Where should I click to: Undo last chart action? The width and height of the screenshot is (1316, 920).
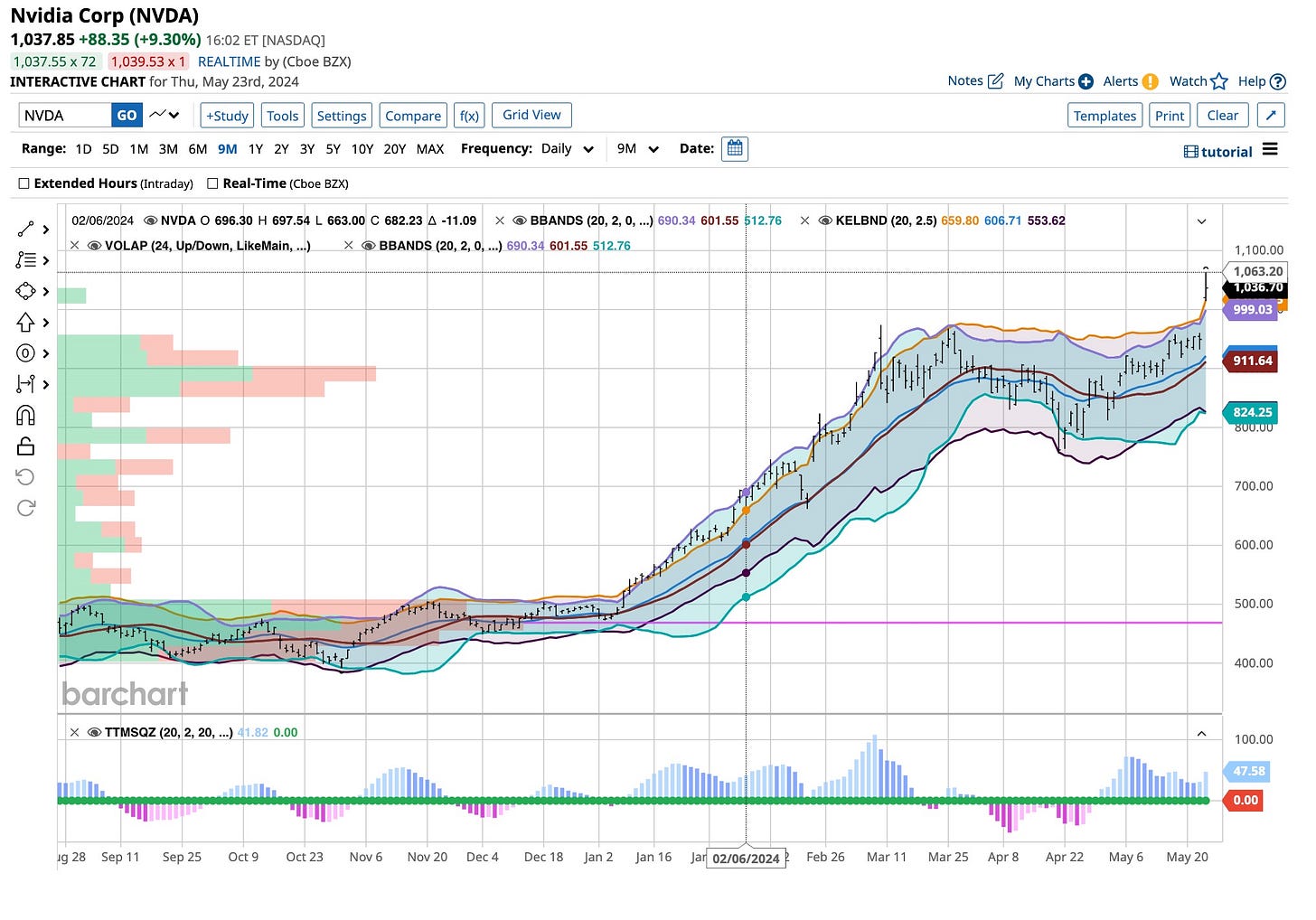[25, 476]
